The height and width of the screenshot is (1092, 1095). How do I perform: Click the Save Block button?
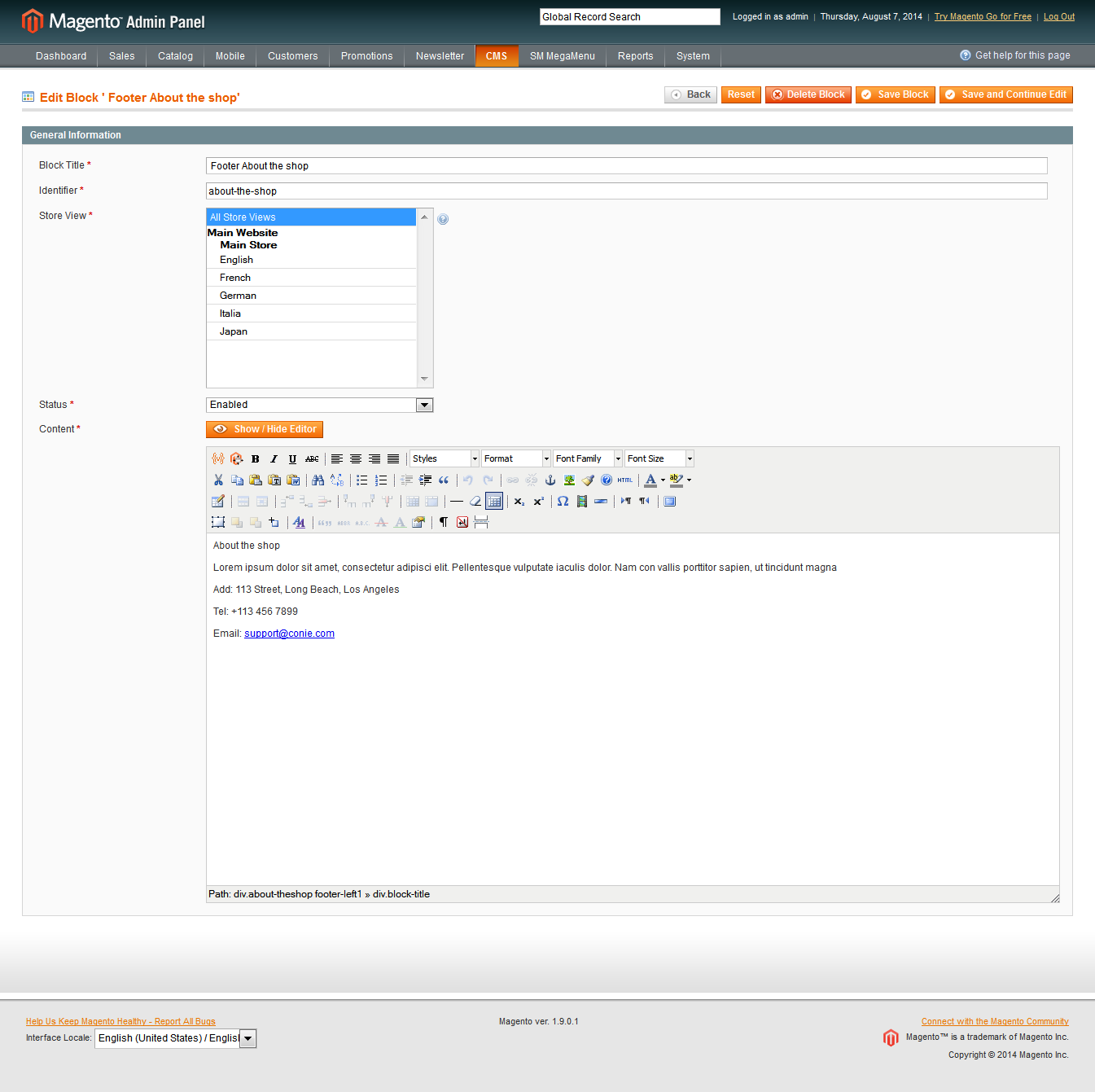(896, 94)
